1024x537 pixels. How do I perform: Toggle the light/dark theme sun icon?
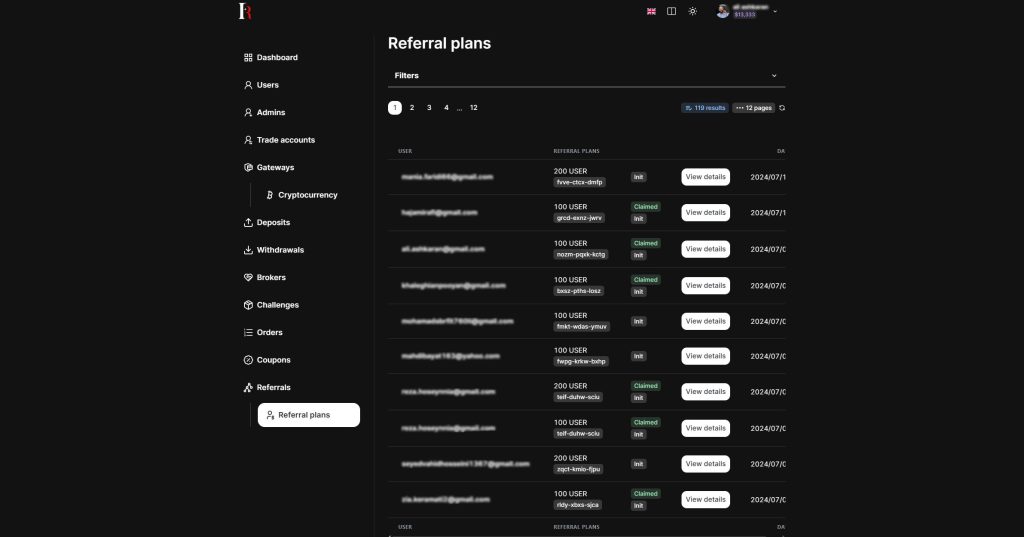click(x=692, y=11)
